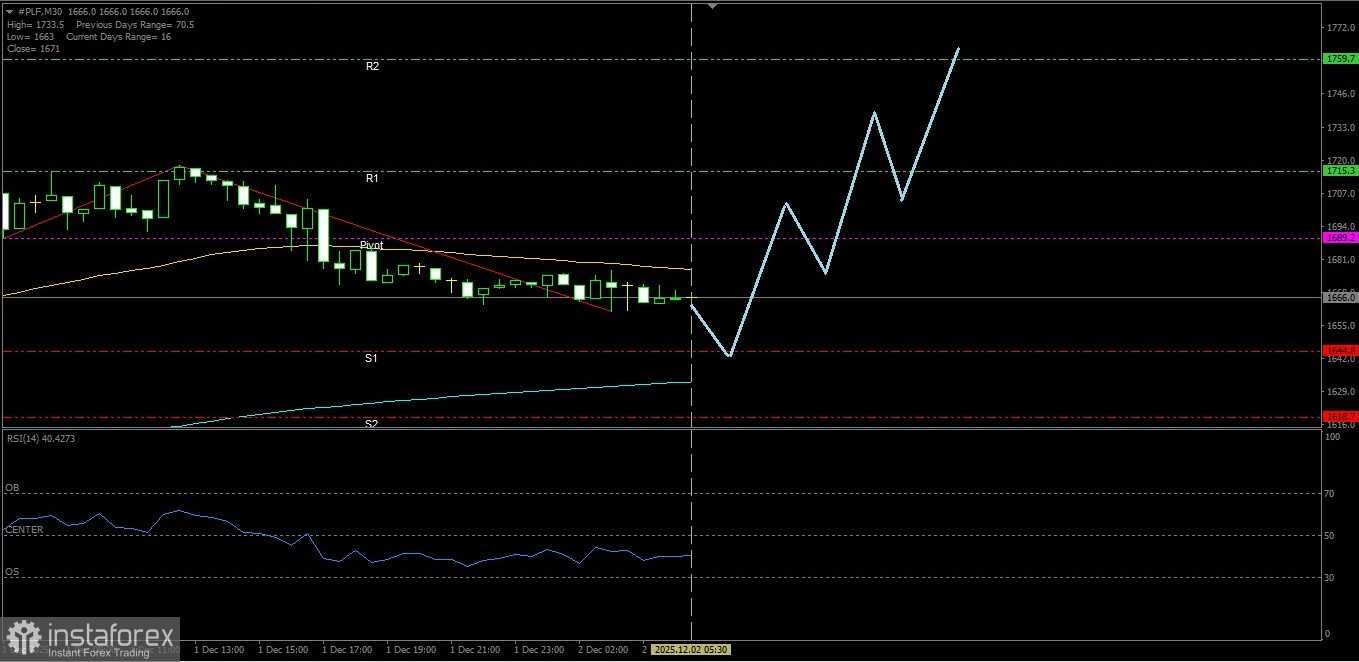Viewport: 1359px width, 662px height.
Task: Select the Pivot level label on the chart
Action: (x=371, y=245)
